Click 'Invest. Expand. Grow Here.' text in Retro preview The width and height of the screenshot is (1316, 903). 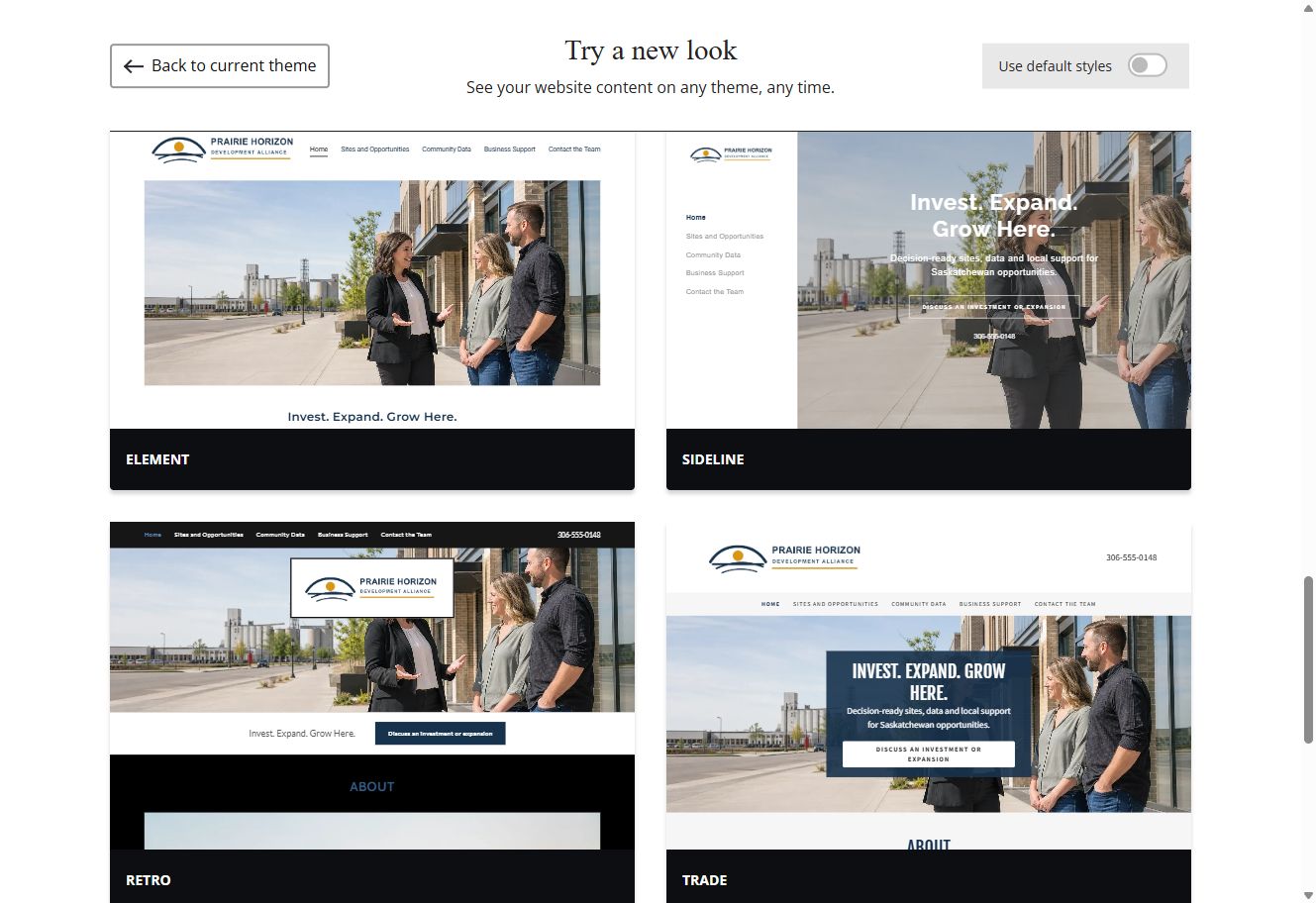point(302,734)
